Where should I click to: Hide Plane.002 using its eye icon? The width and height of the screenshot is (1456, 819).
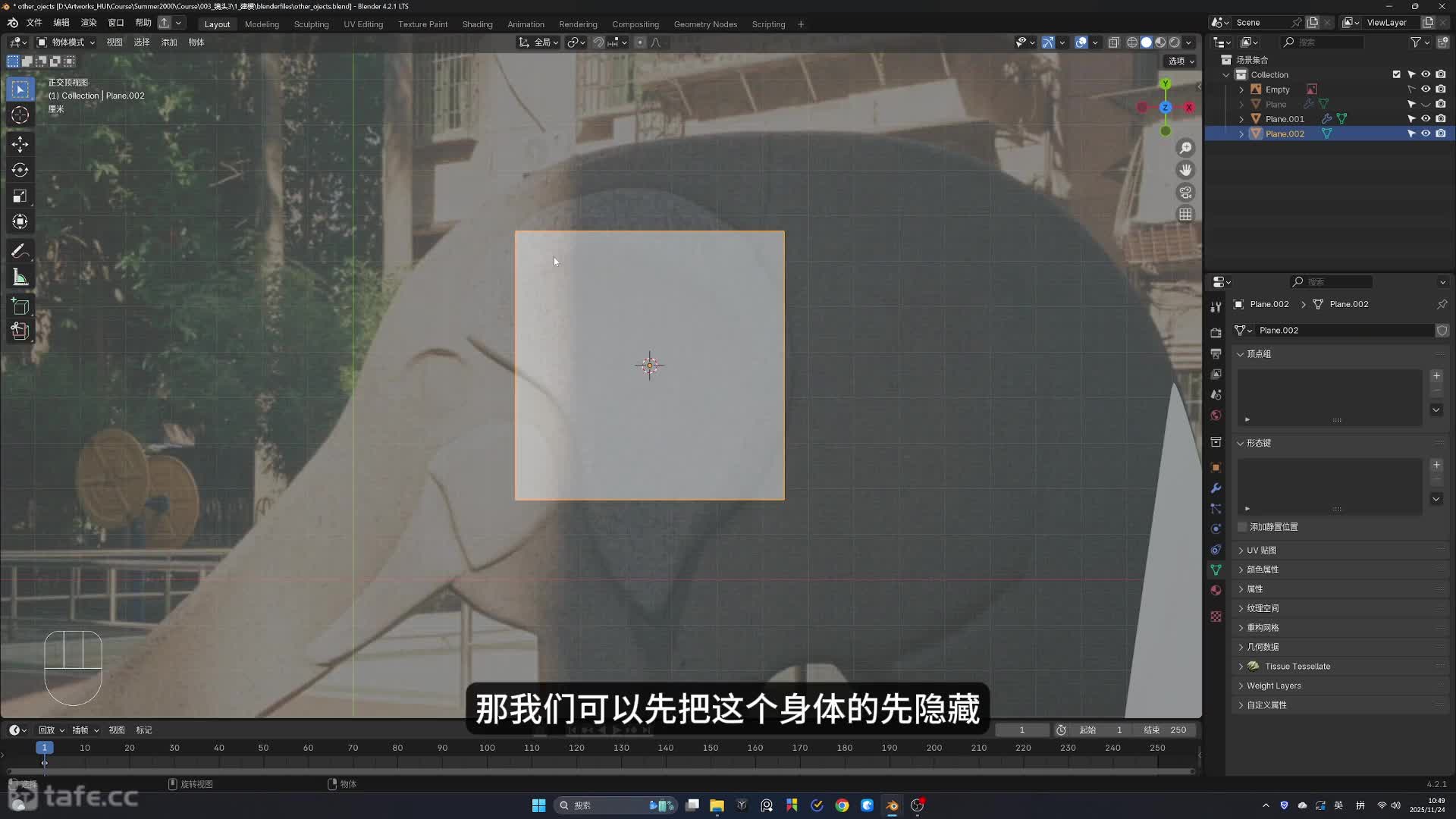point(1426,133)
